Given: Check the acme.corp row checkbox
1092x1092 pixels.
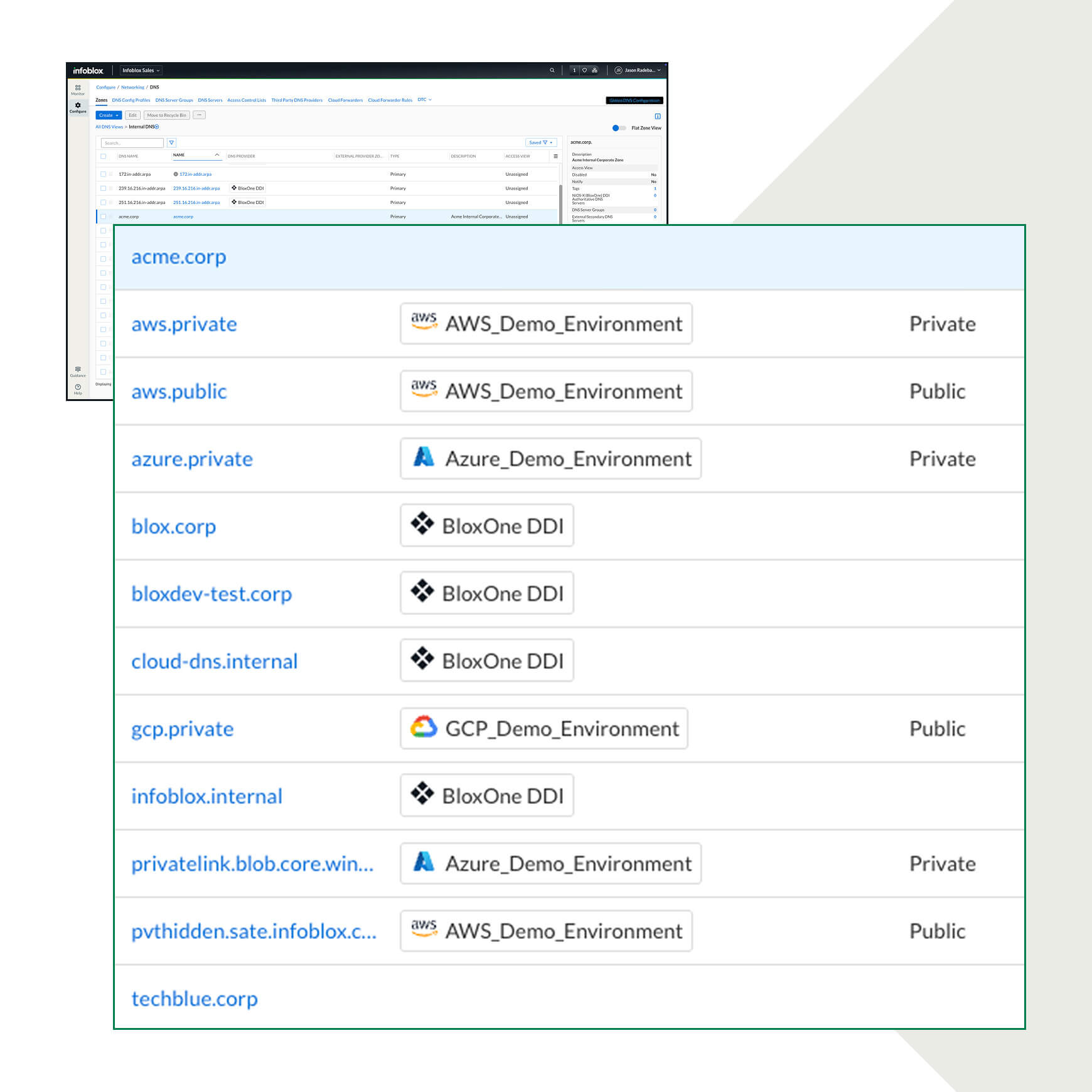Looking at the screenshot, I should click(x=104, y=217).
